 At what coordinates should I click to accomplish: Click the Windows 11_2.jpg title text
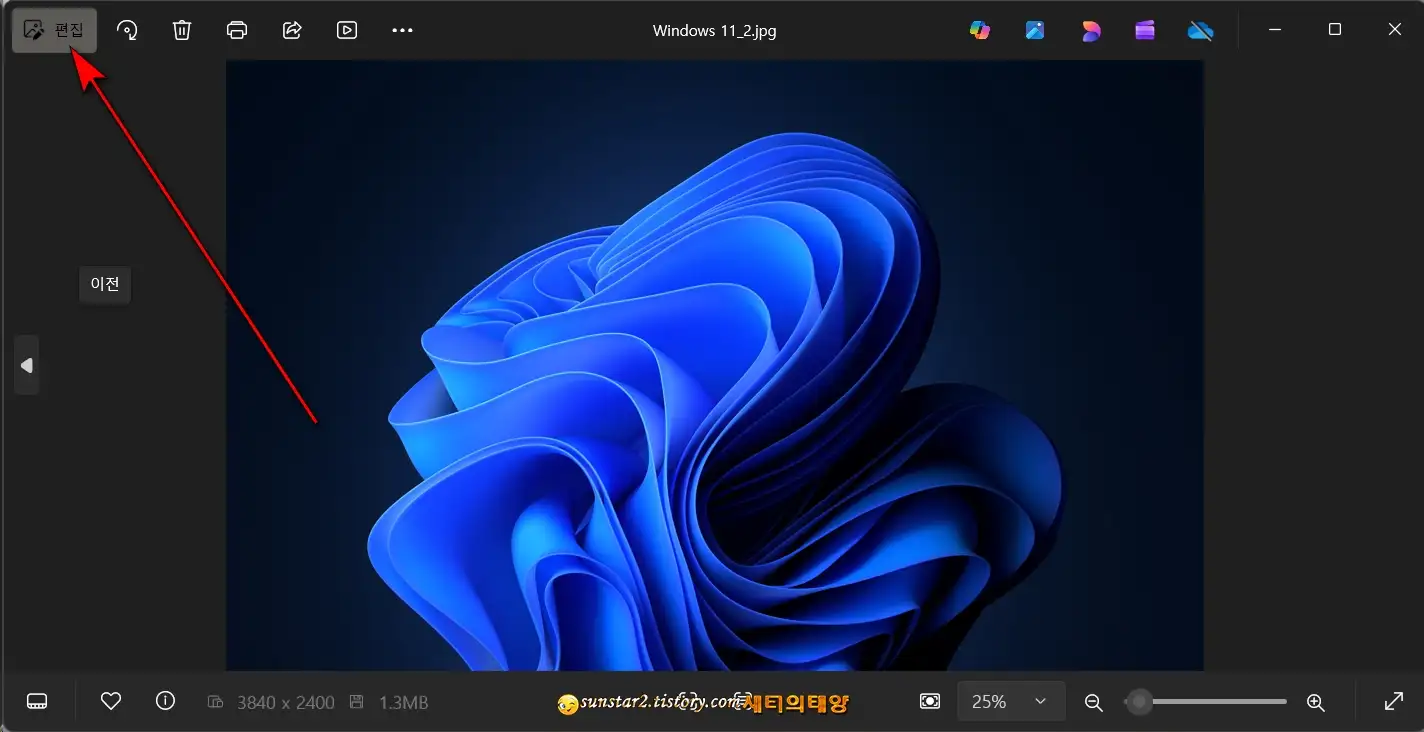pos(714,30)
